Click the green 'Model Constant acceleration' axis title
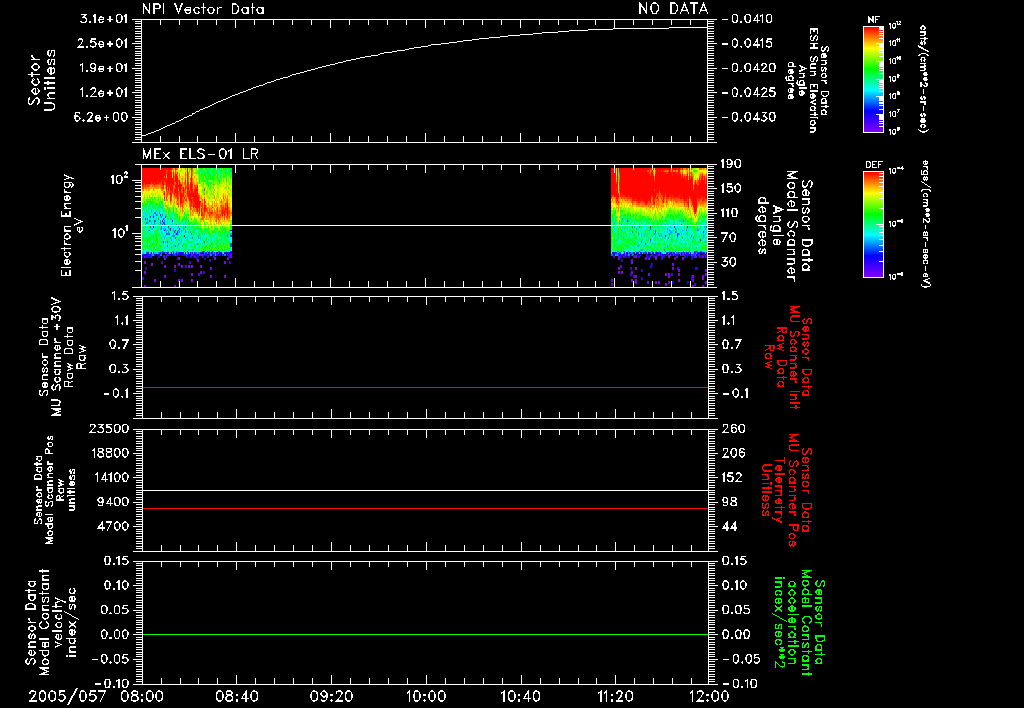This screenshot has width=1024, height=708. (x=799, y=622)
